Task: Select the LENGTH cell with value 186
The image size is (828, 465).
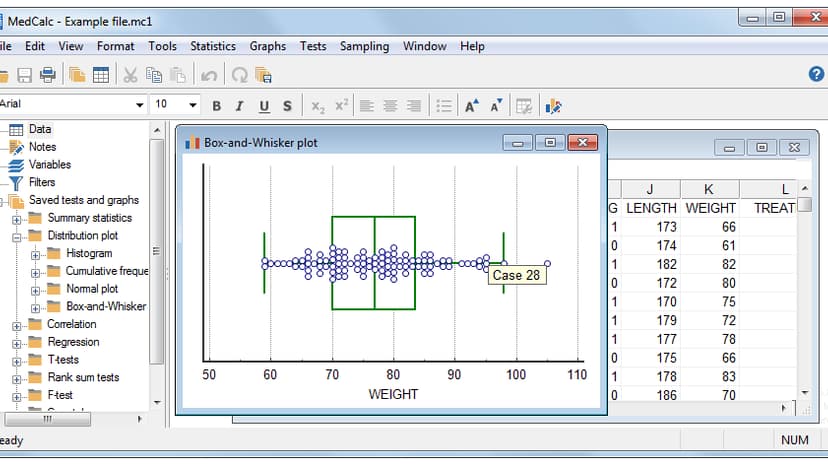Action: click(x=651, y=395)
